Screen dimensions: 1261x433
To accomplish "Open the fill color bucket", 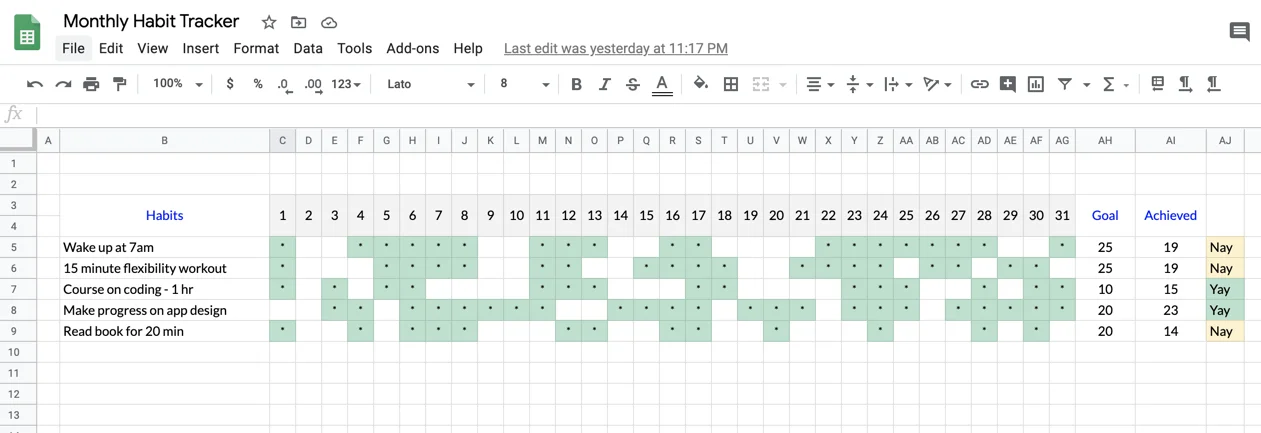I will click(x=701, y=84).
